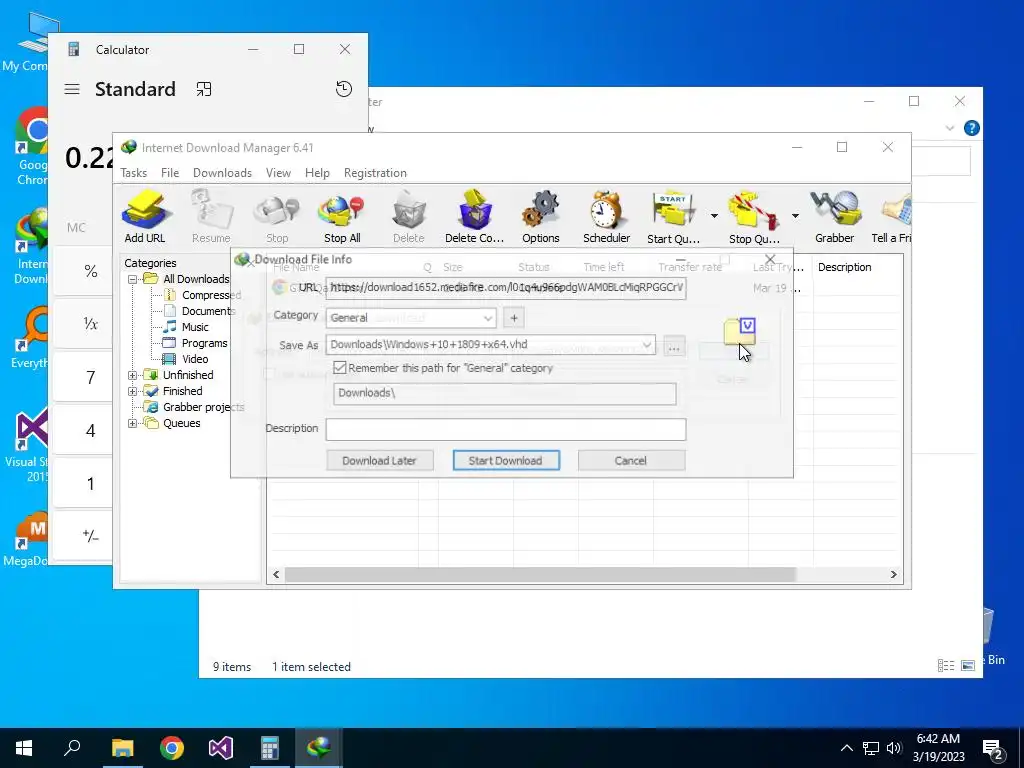Collapse the All Downloads tree node
The height and width of the screenshot is (768, 1024).
[x=132, y=279]
